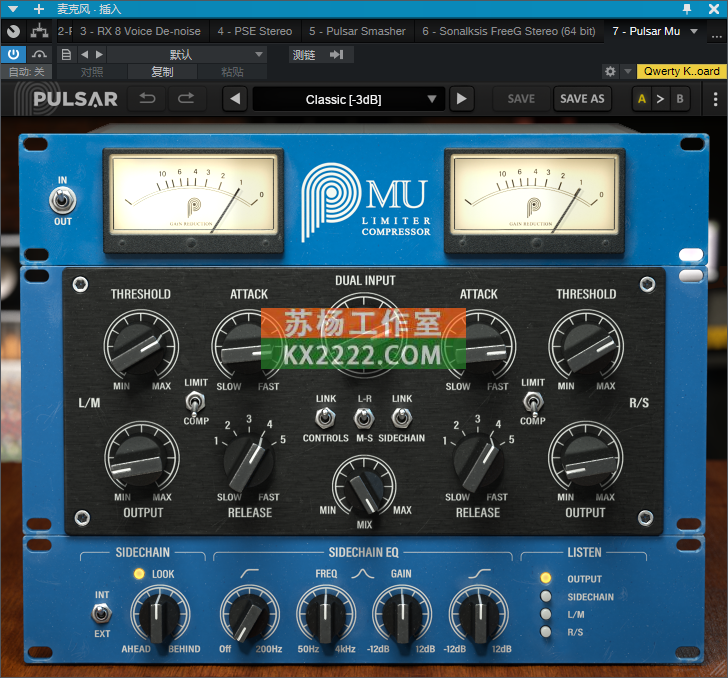Switch to RX 8 Voice De-noise tab
The image size is (728, 678).
(140, 31)
